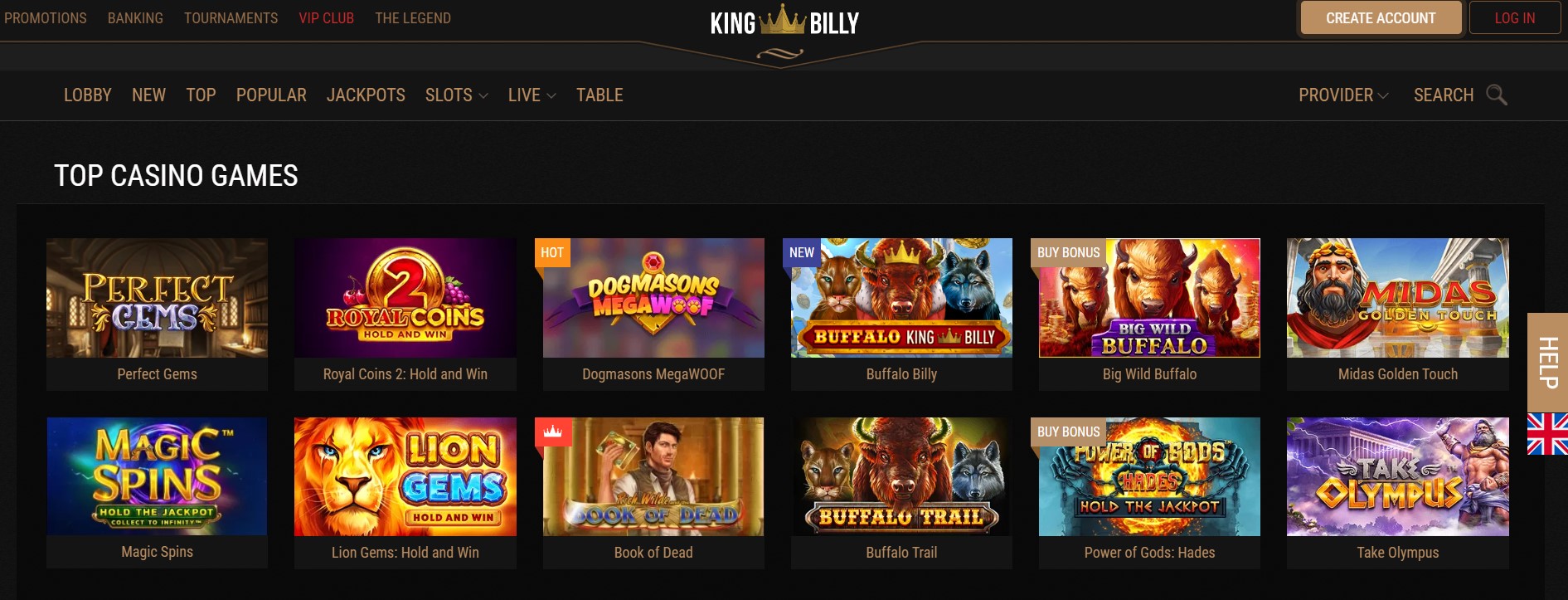Click the HOT badge on Dogmasons MegaWOOF
This screenshot has width=1568, height=600.
tap(552, 253)
